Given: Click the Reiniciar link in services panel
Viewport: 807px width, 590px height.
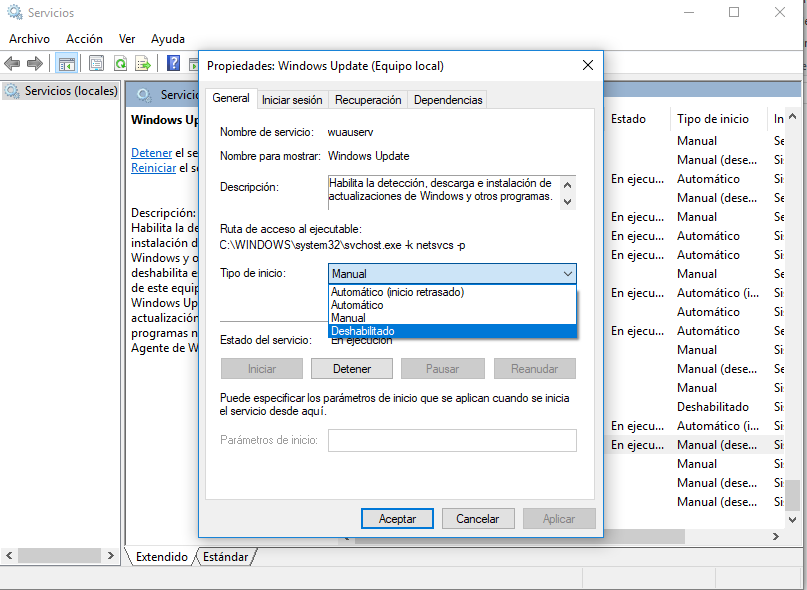Looking at the screenshot, I should (x=153, y=168).
